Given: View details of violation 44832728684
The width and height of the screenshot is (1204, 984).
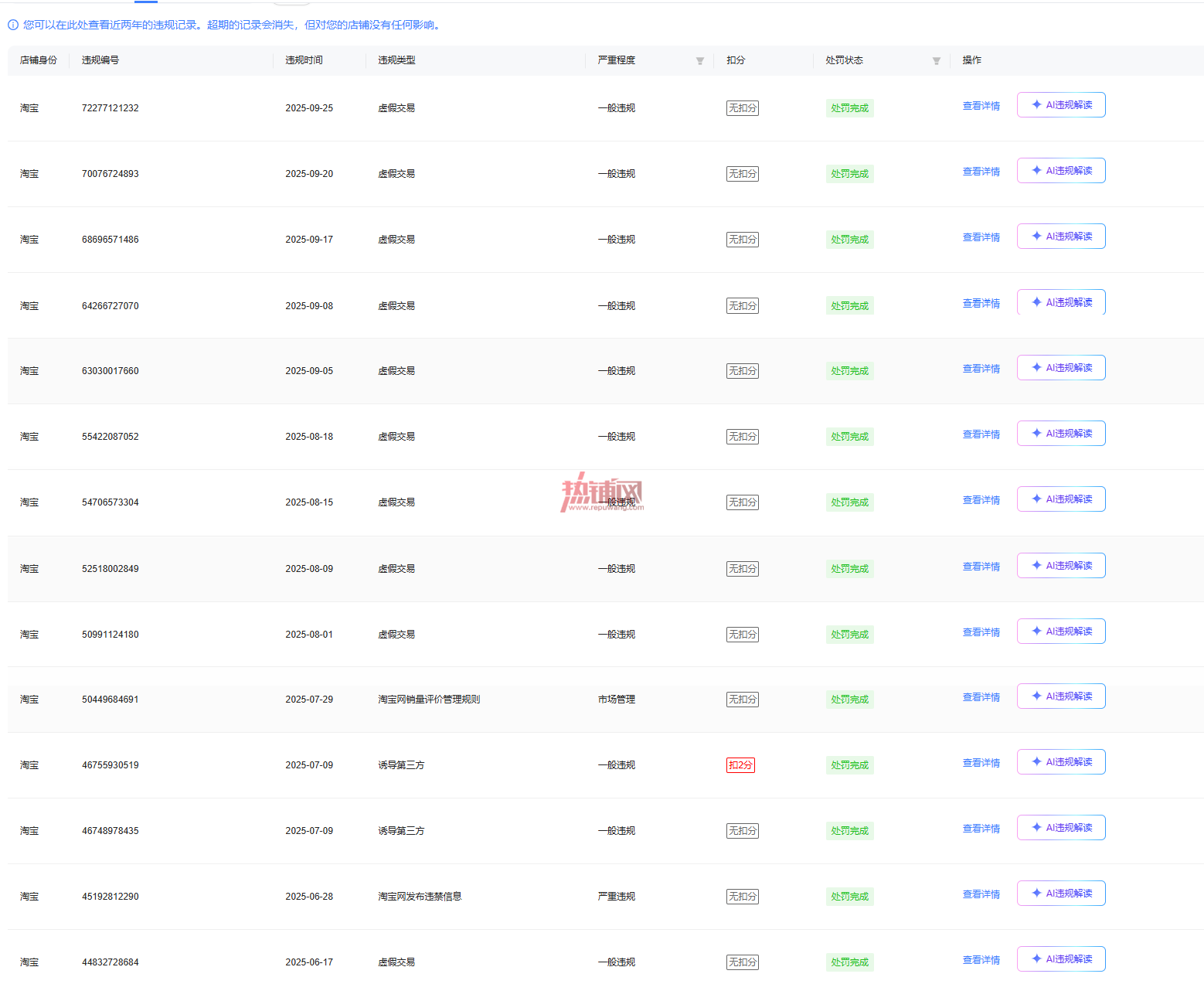Looking at the screenshot, I should [x=981, y=960].
